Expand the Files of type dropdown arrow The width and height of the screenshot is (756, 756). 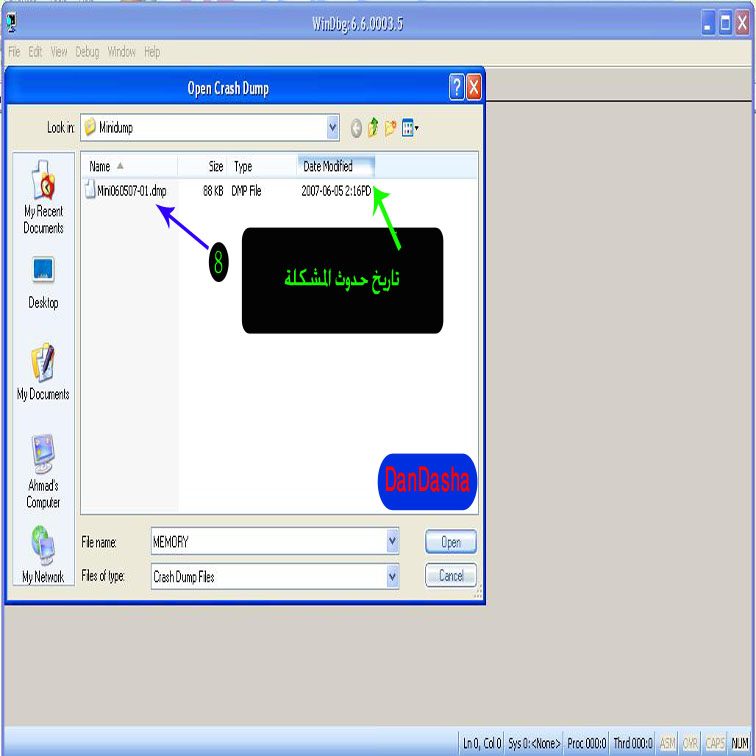click(x=393, y=576)
